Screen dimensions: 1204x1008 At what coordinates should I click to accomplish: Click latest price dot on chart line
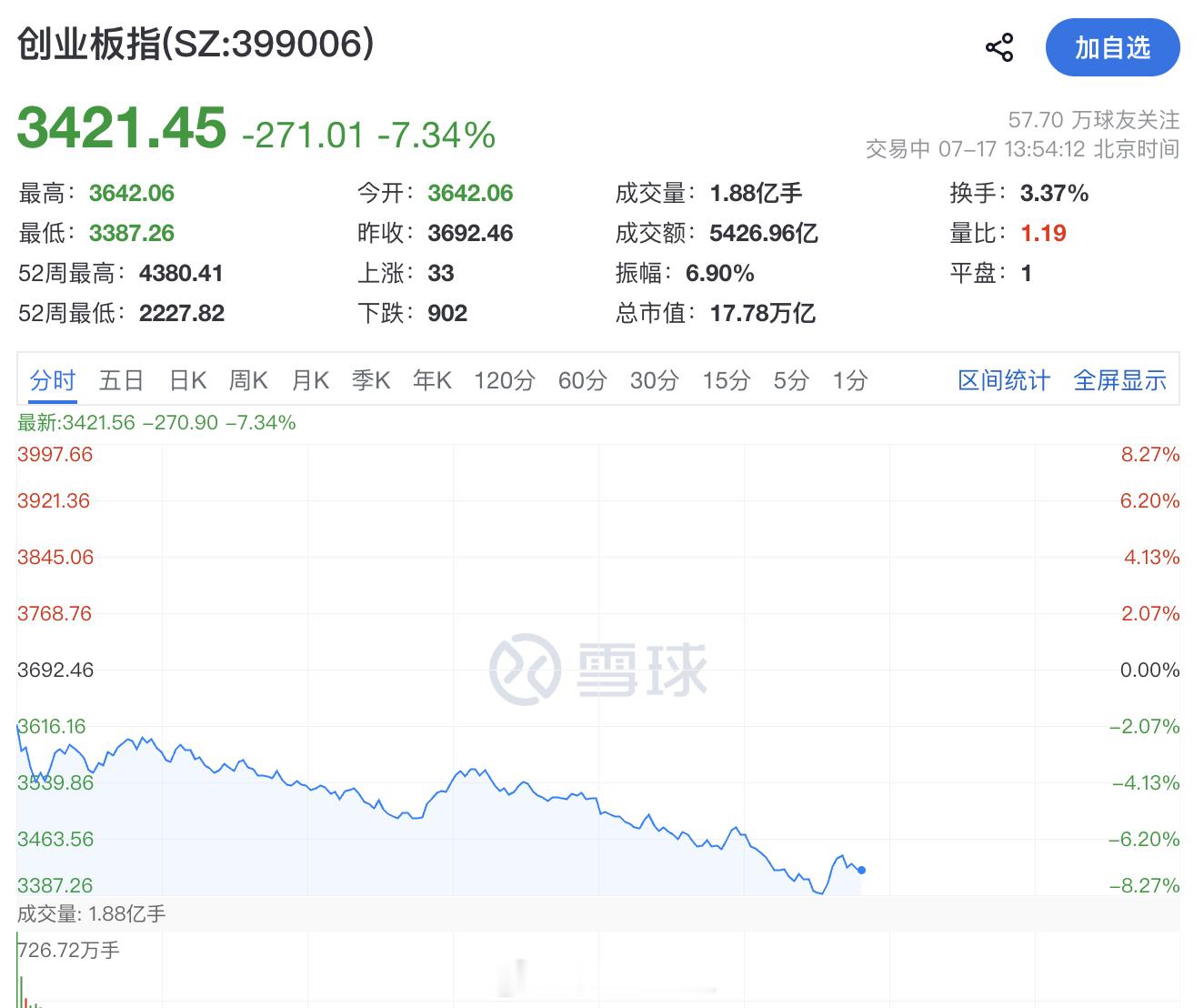[861, 870]
